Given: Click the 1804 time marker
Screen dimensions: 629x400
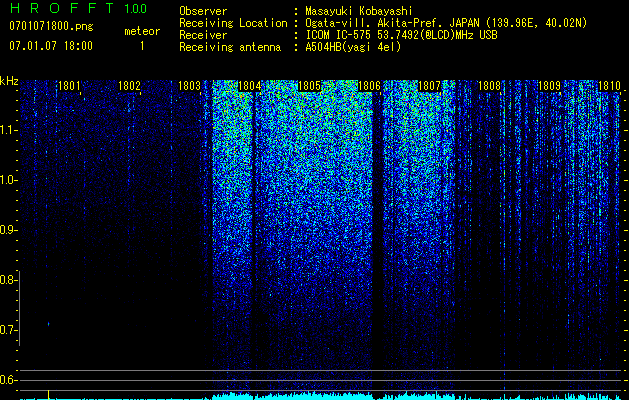Looking at the screenshot, I should [250, 85].
